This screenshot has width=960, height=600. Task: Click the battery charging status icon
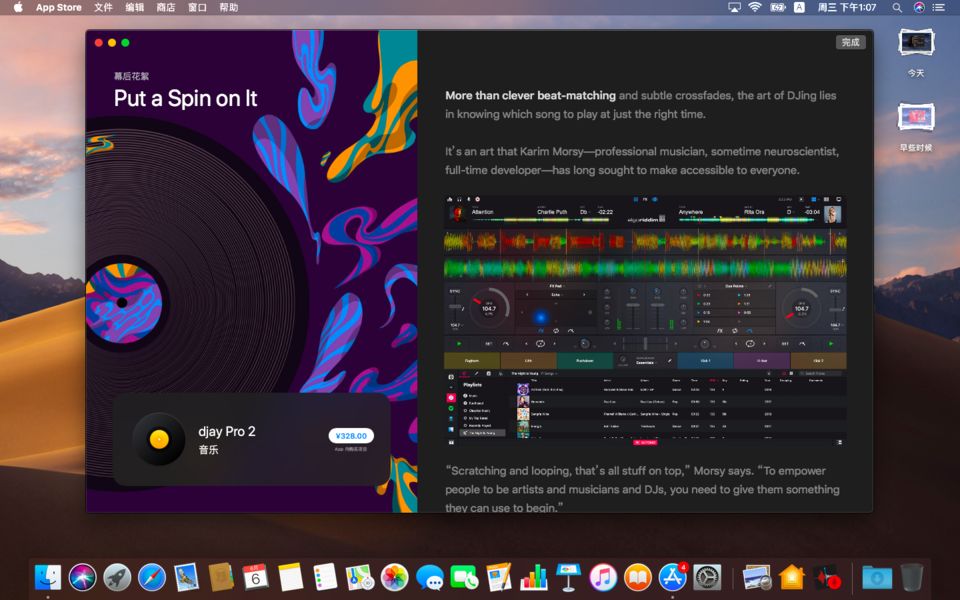[778, 7]
